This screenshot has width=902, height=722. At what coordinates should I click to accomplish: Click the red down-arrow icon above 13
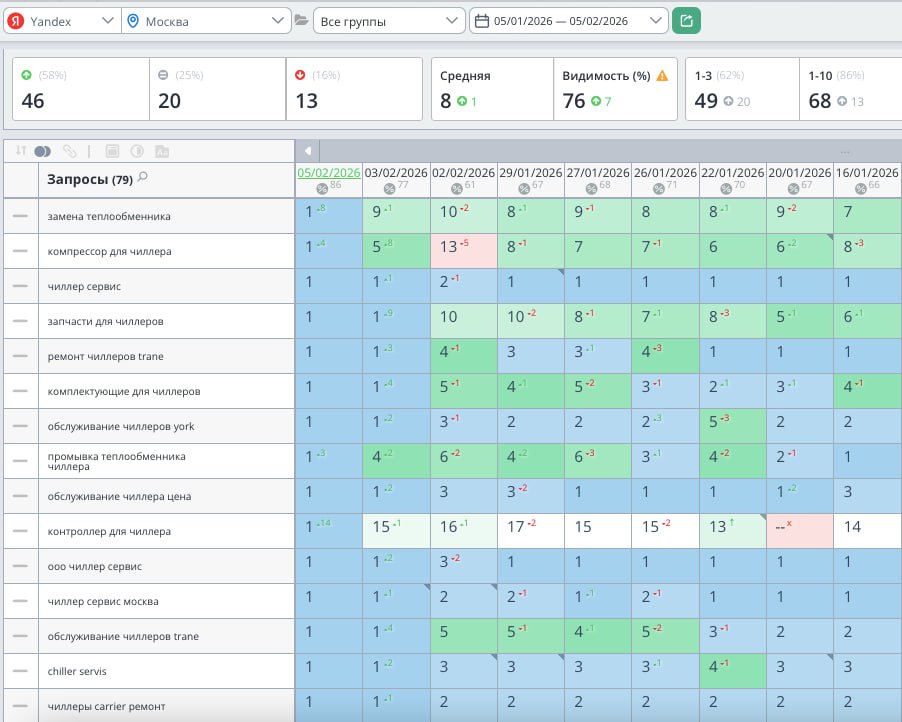tap(300, 75)
